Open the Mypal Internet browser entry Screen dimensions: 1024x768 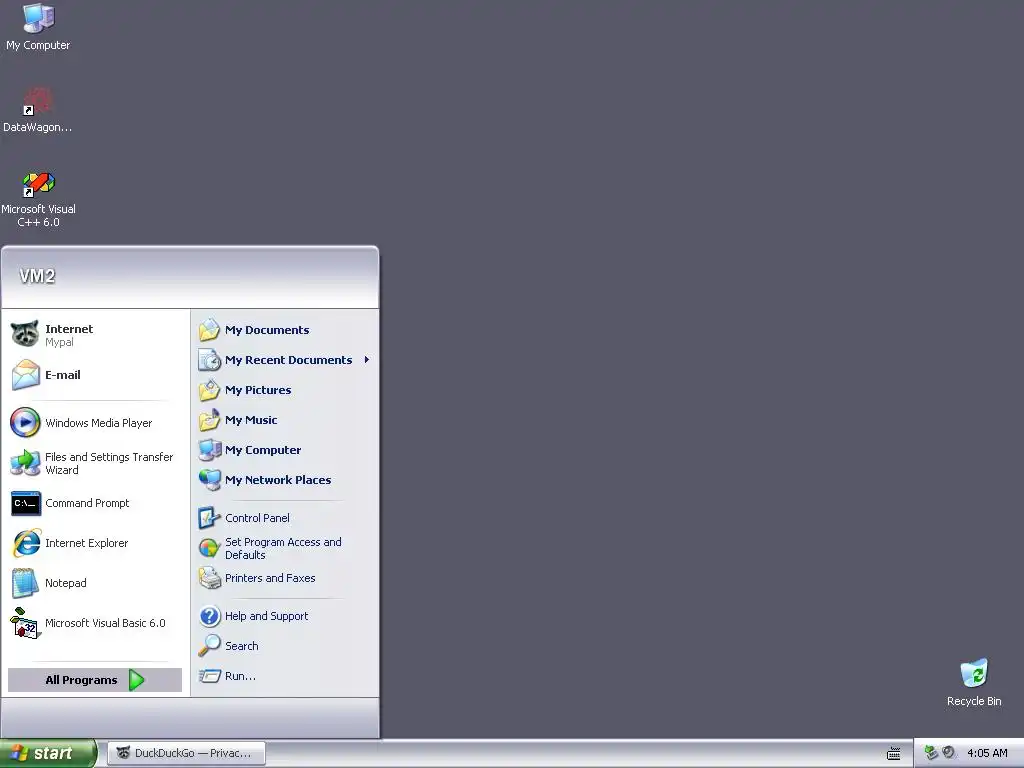[96, 335]
